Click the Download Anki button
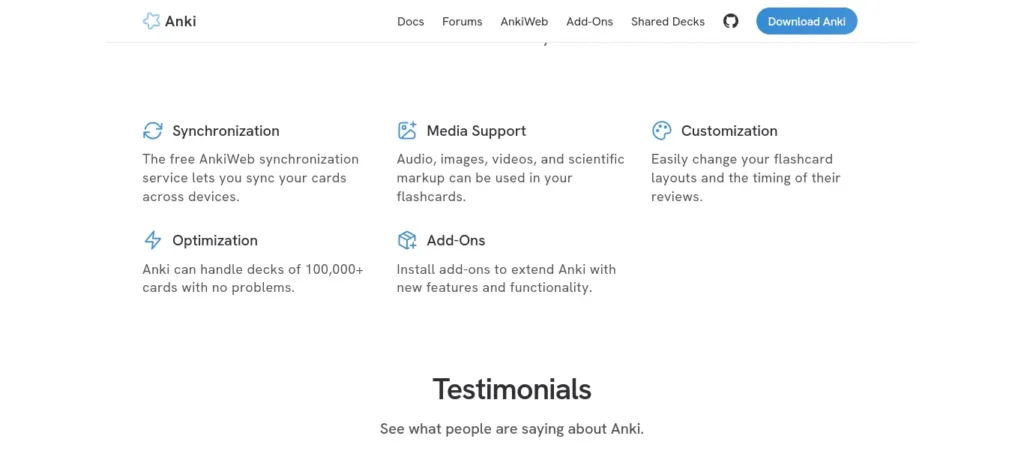Image resolution: width=1024 pixels, height=466 pixels. (807, 21)
